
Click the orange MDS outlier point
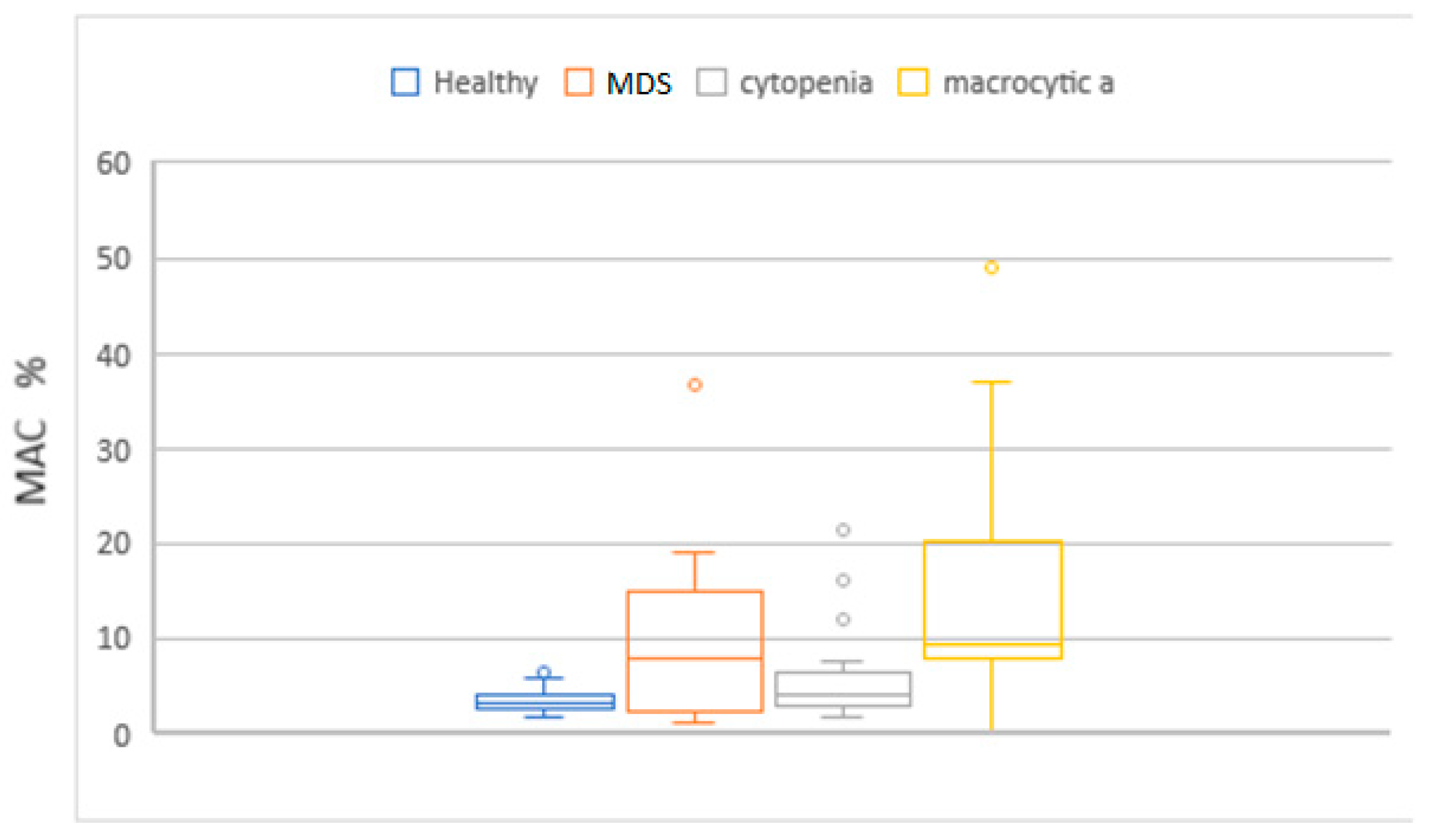(x=695, y=385)
